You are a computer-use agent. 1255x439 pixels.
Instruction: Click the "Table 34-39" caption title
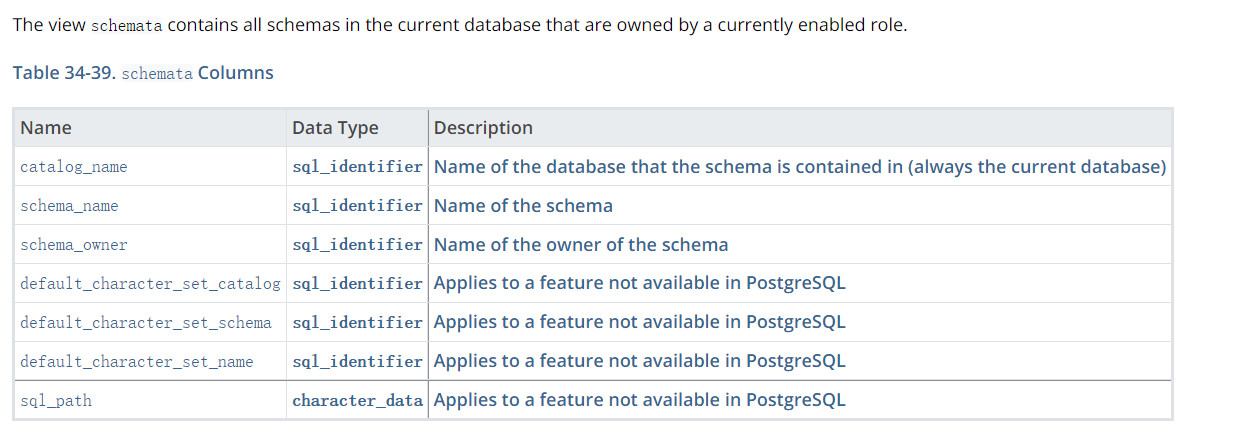142,73
